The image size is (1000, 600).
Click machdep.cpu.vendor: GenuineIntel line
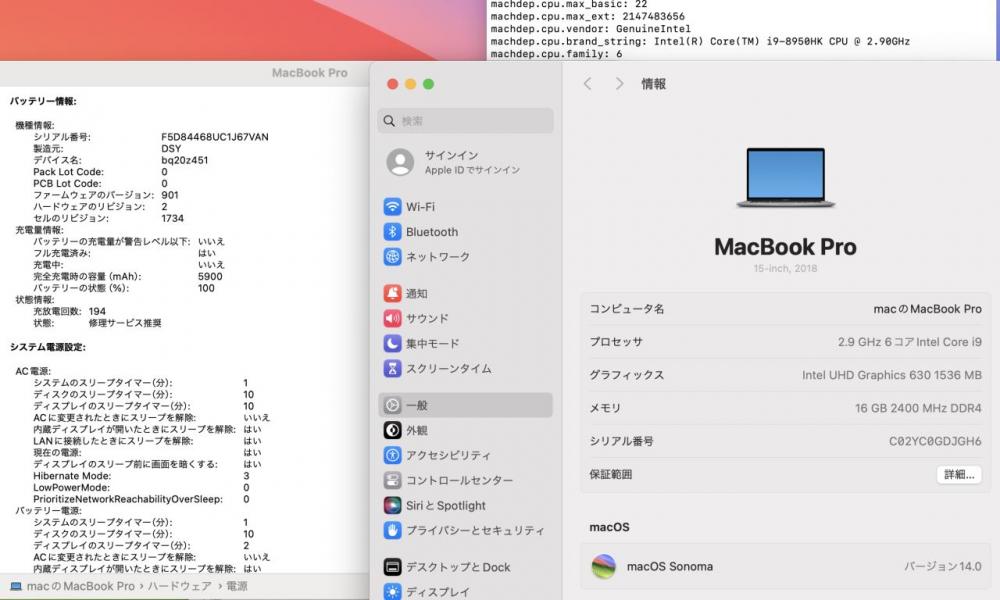pyautogui.click(x=590, y=29)
